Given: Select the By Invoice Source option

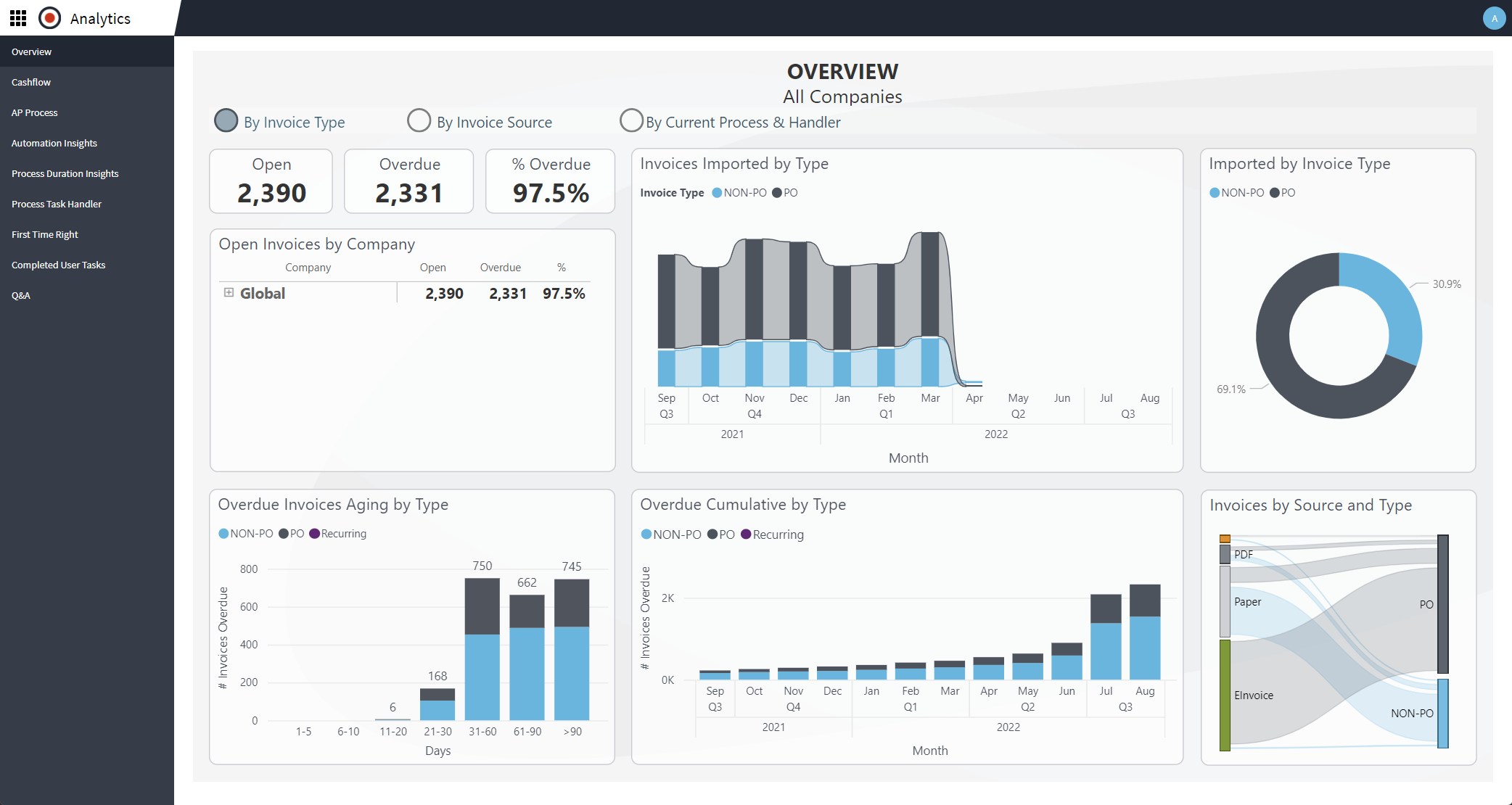Looking at the screenshot, I should [419, 120].
